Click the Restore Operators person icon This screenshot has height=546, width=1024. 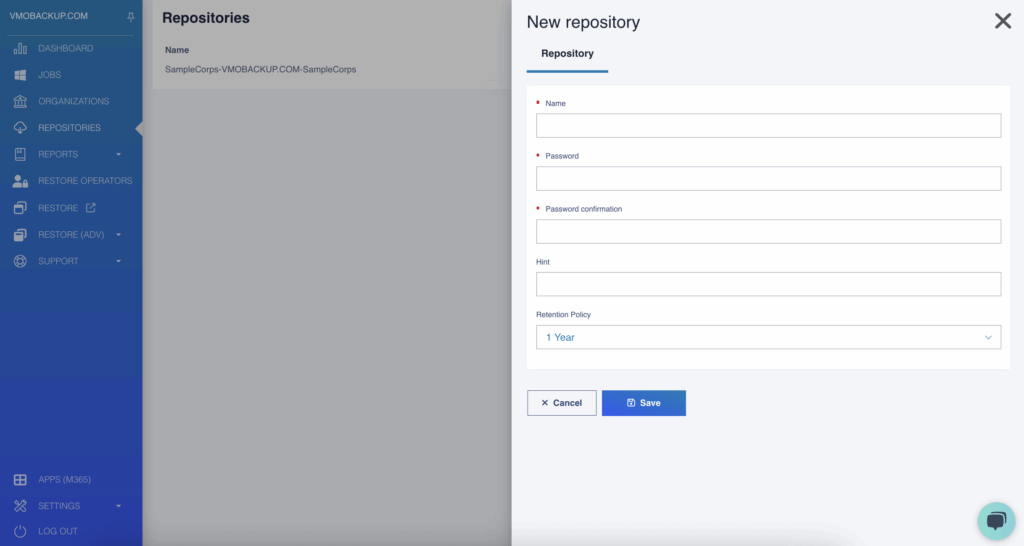(20, 181)
